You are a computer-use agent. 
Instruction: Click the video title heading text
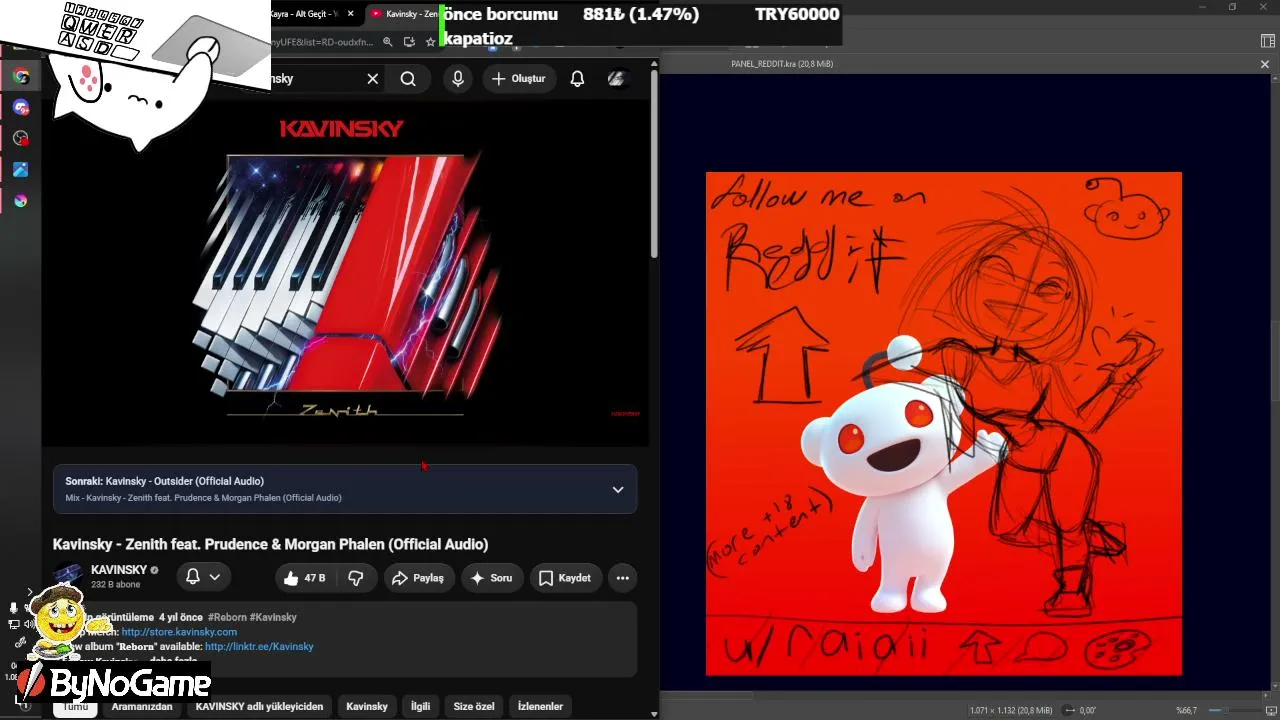[x=270, y=544]
